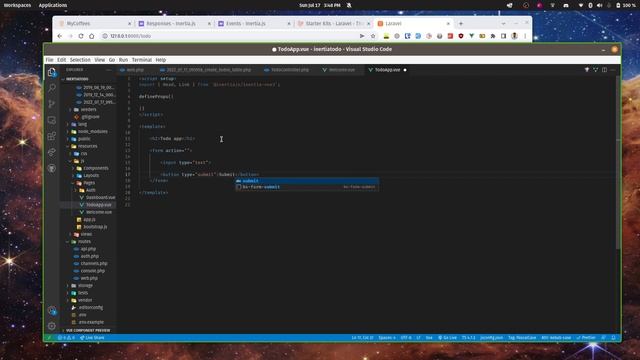Open .editorconfig file in explorer
Screen dimensions: 640x360
tap(91, 308)
